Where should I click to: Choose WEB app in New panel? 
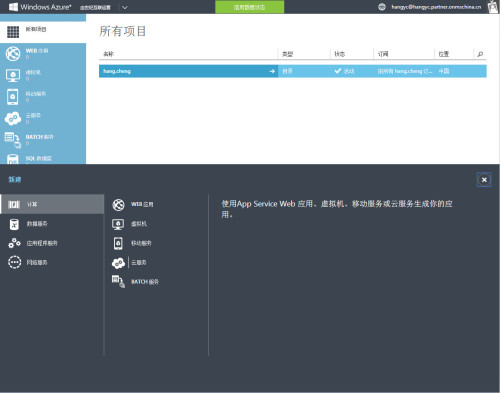click(142, 204)
